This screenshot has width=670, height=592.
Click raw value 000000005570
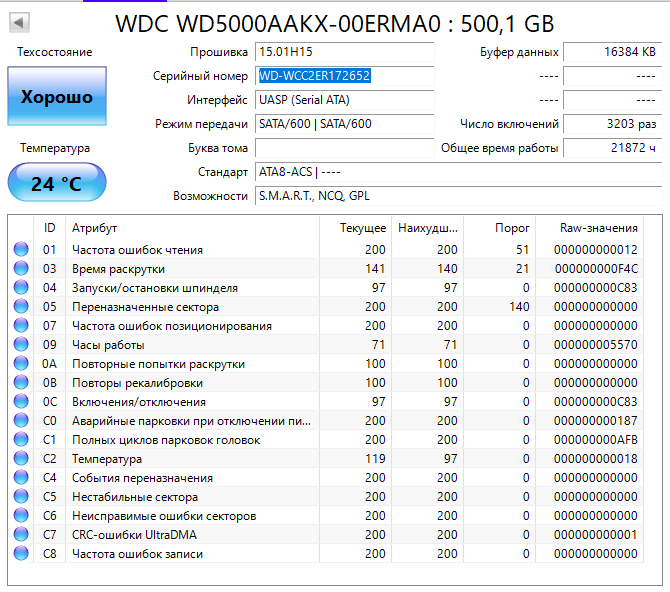coord(596,345)
